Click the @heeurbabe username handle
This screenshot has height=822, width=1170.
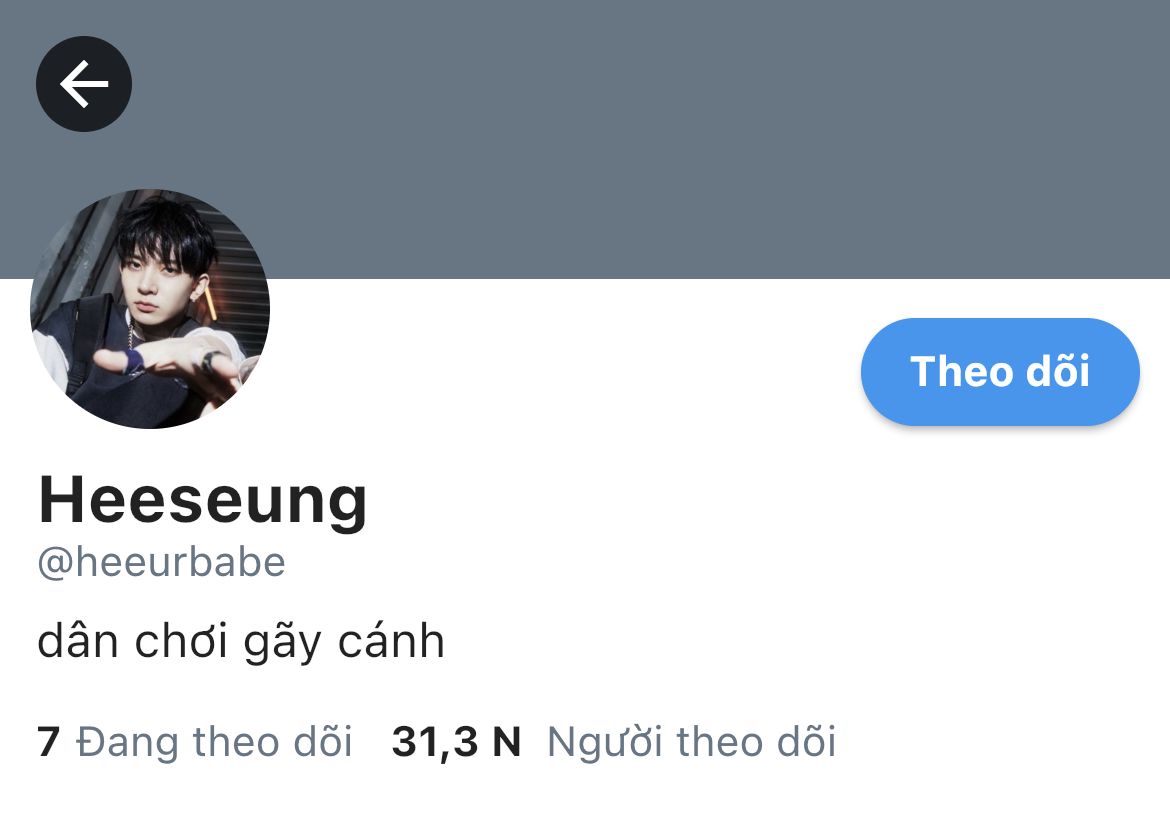coord(161,562)
